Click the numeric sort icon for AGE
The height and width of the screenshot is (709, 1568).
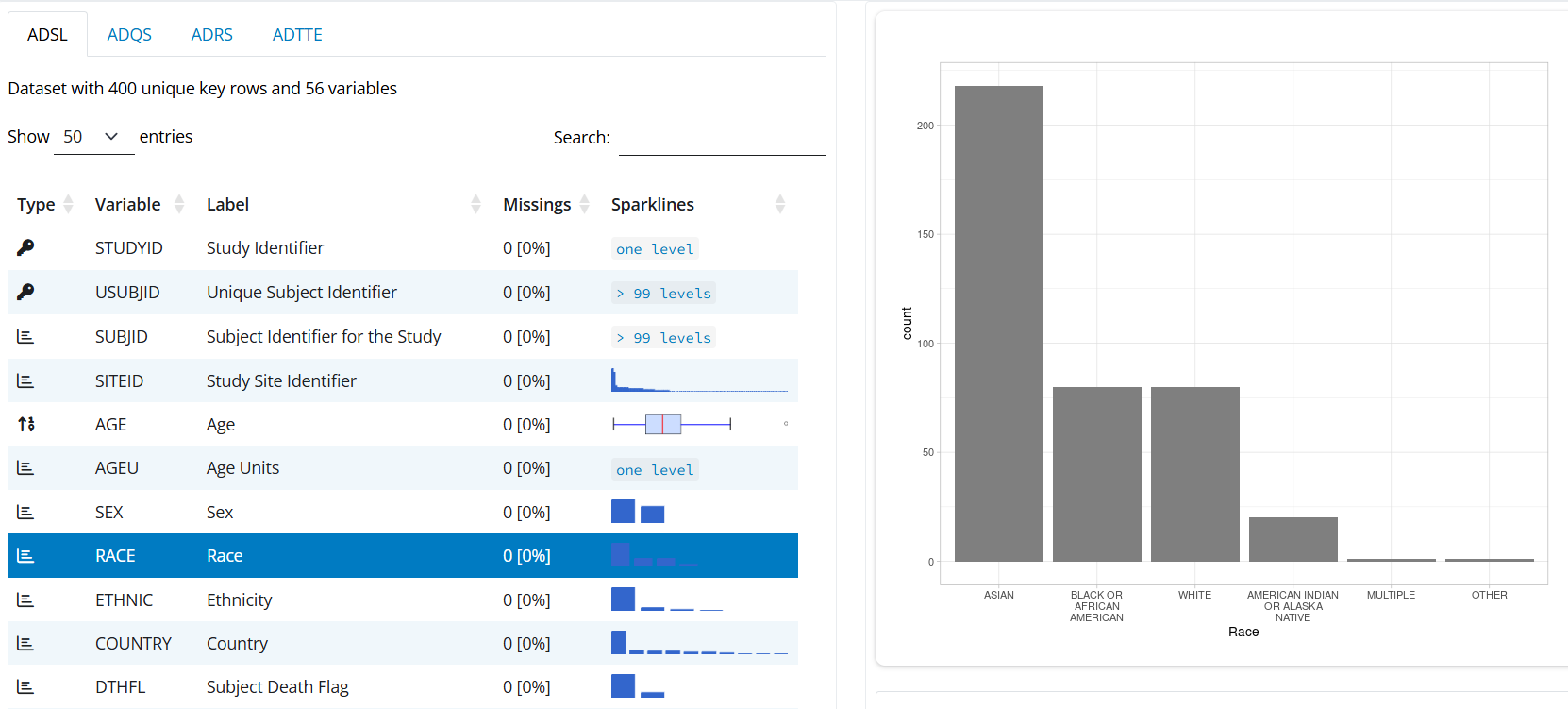pos(26,425)
